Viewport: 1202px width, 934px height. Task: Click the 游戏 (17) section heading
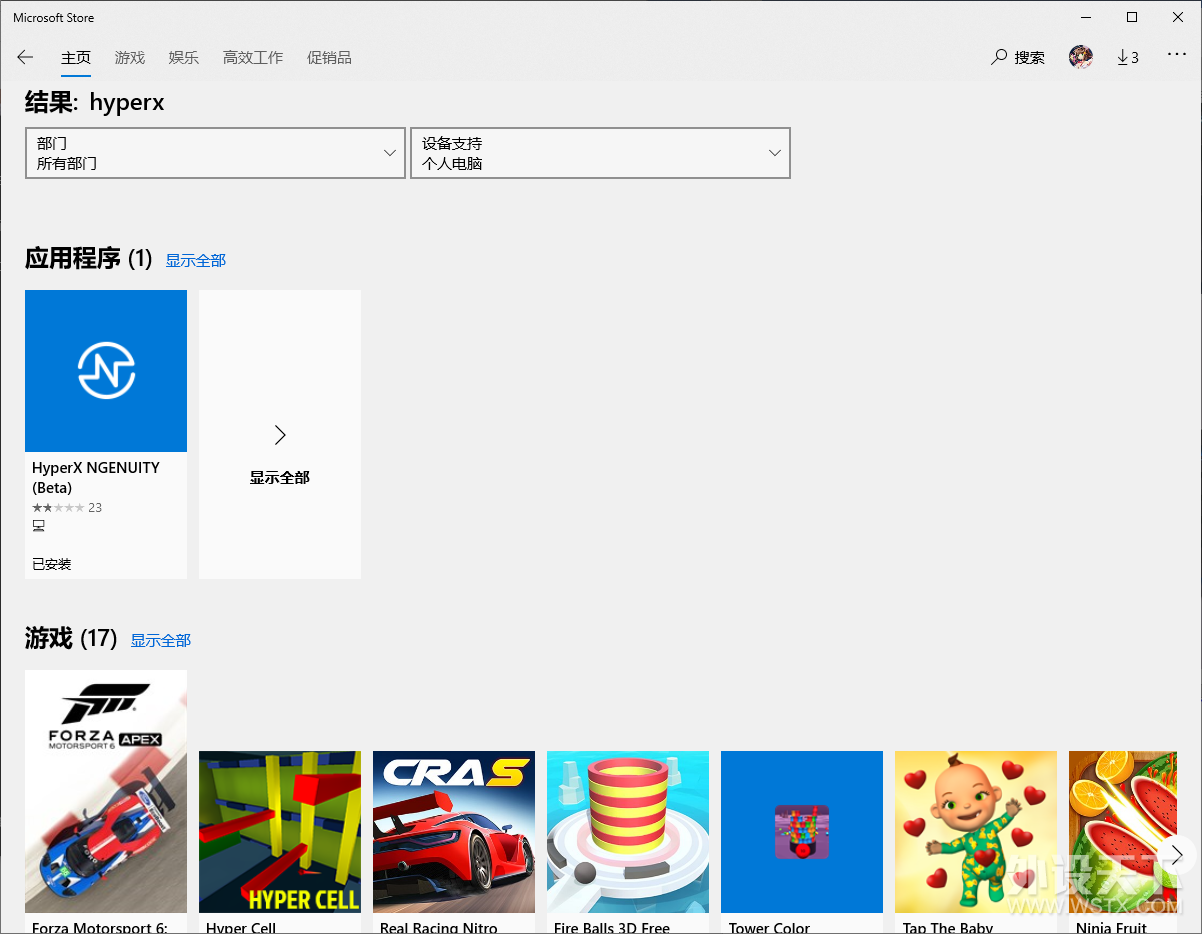71,638
